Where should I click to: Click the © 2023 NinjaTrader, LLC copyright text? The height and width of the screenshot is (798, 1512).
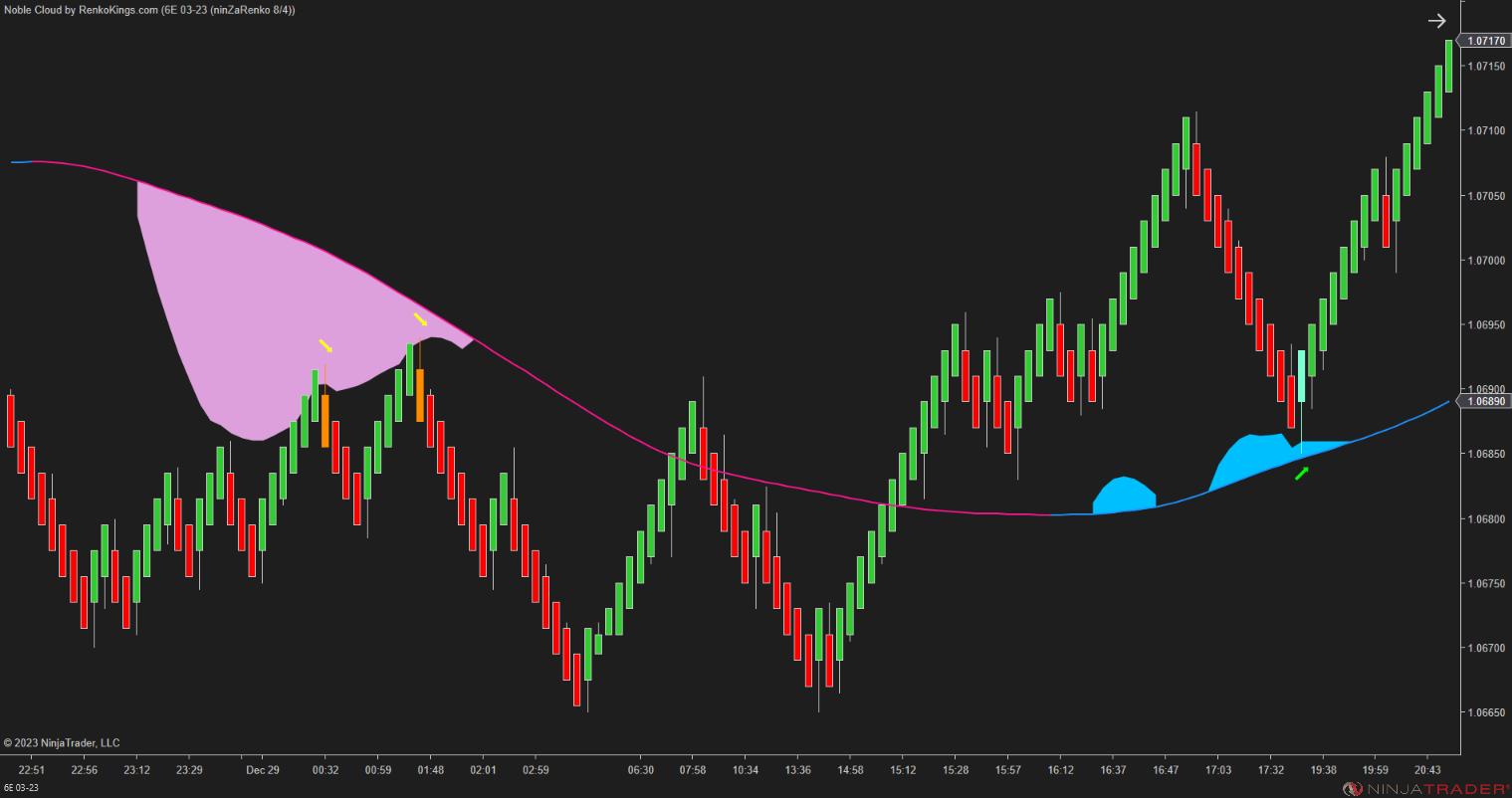64,742
